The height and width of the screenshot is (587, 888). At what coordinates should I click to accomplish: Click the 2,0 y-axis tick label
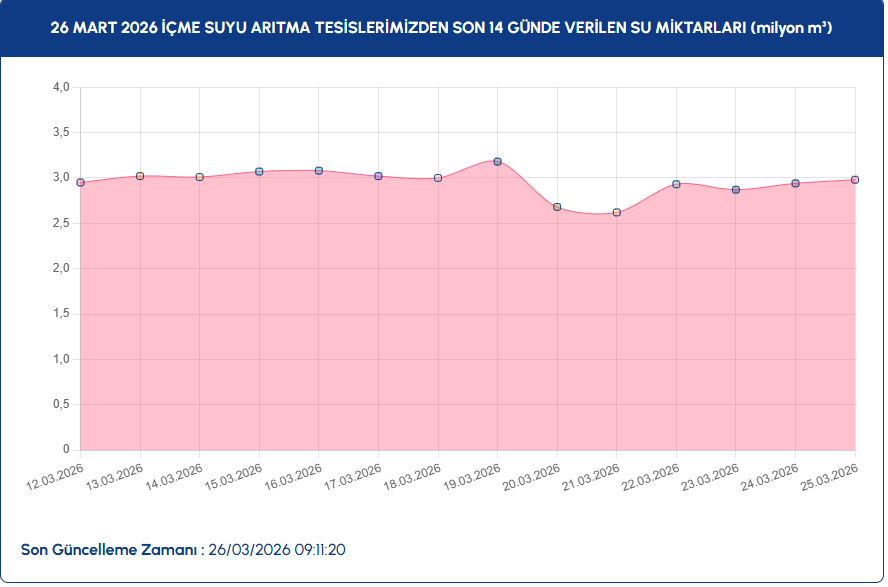pyautogui.click(x=61, y=269)
